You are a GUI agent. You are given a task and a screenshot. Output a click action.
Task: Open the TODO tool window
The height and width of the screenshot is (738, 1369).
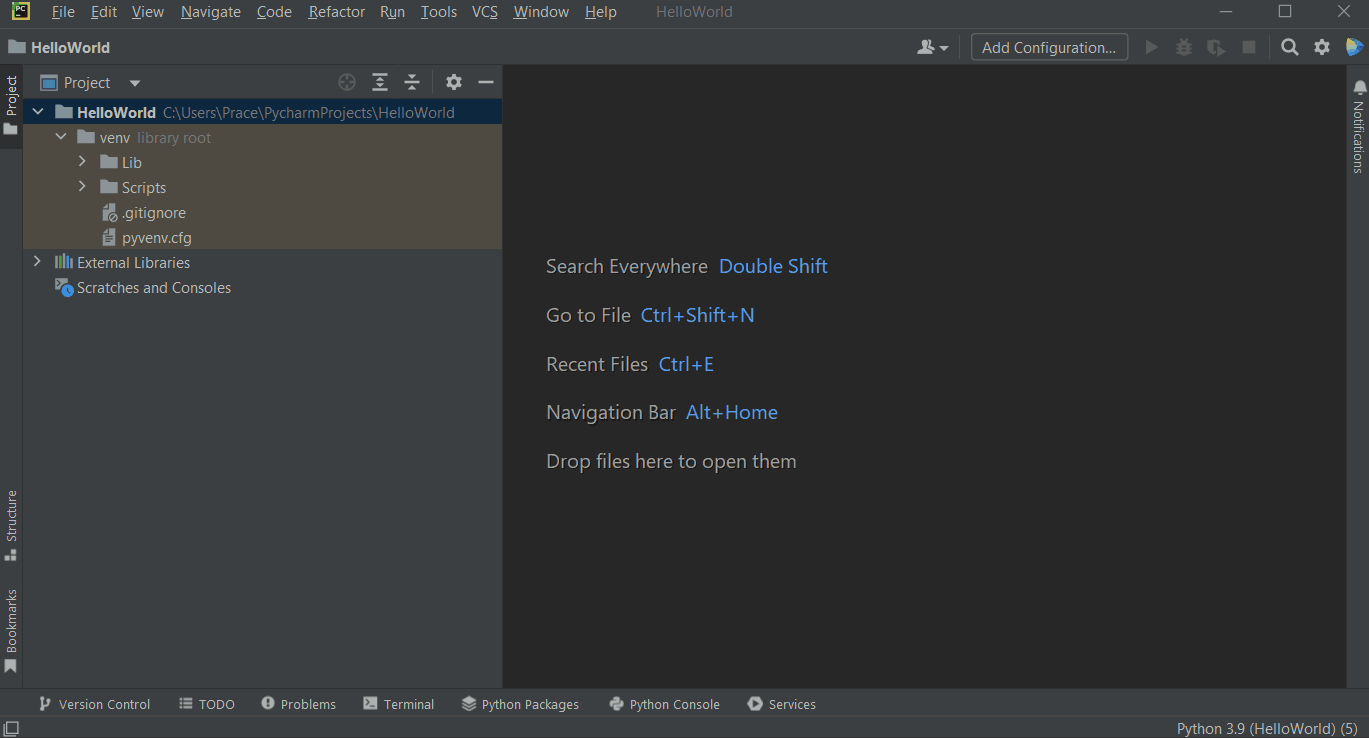(x=207, y=704)
